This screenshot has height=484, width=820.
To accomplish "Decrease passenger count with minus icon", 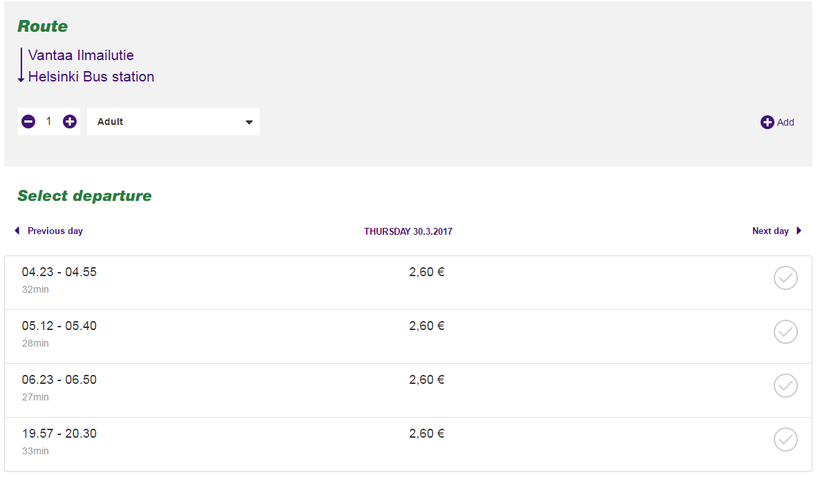I will pos(28,122).
